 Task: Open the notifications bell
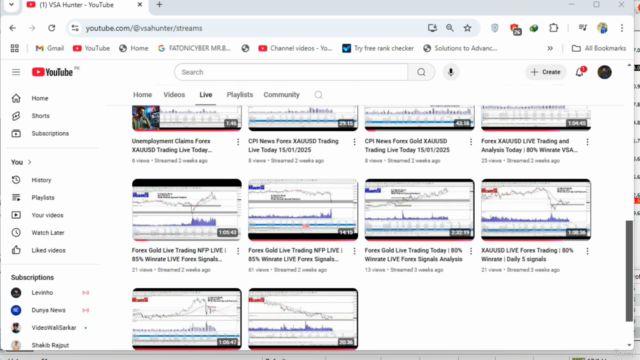pyautogui.click(x=580, y=72)
